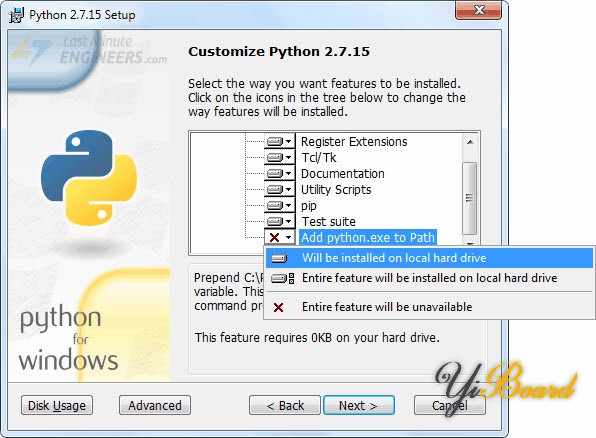
Task: Open the Advanced options button
Action: (x=155, y=405)
